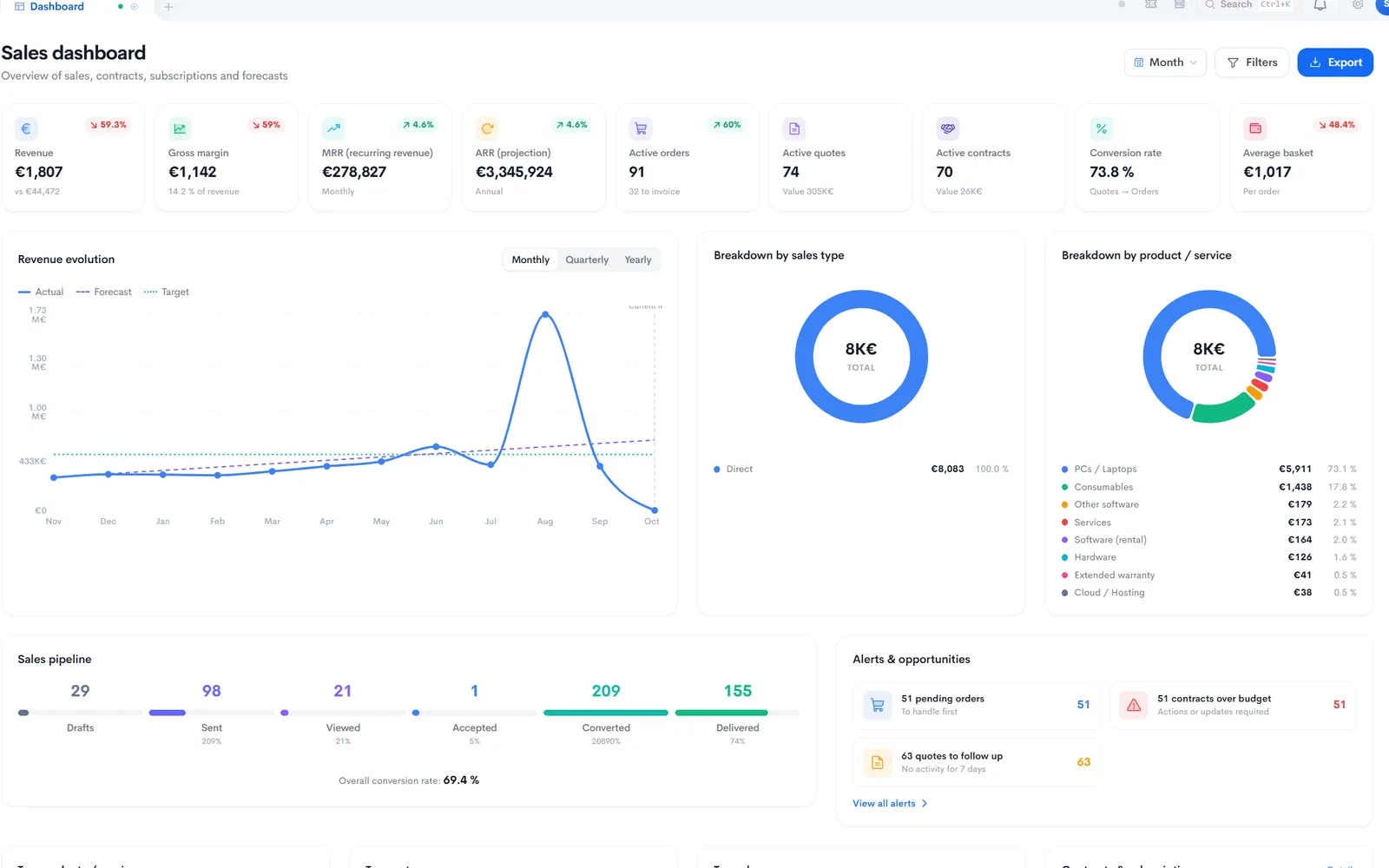Image resolution: width=1389 pixels, height=868 pixels.
Task: Click the Converted pipeline progress bar
Action: click(x=606, y=713)
